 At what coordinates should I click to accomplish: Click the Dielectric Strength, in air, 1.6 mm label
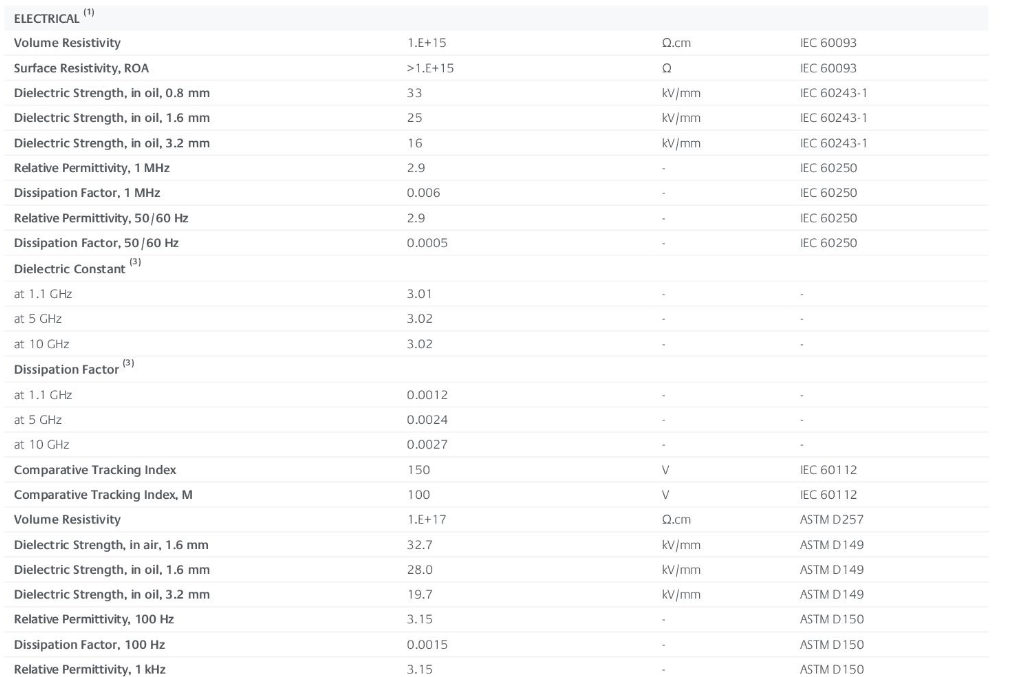click(111, 545)
